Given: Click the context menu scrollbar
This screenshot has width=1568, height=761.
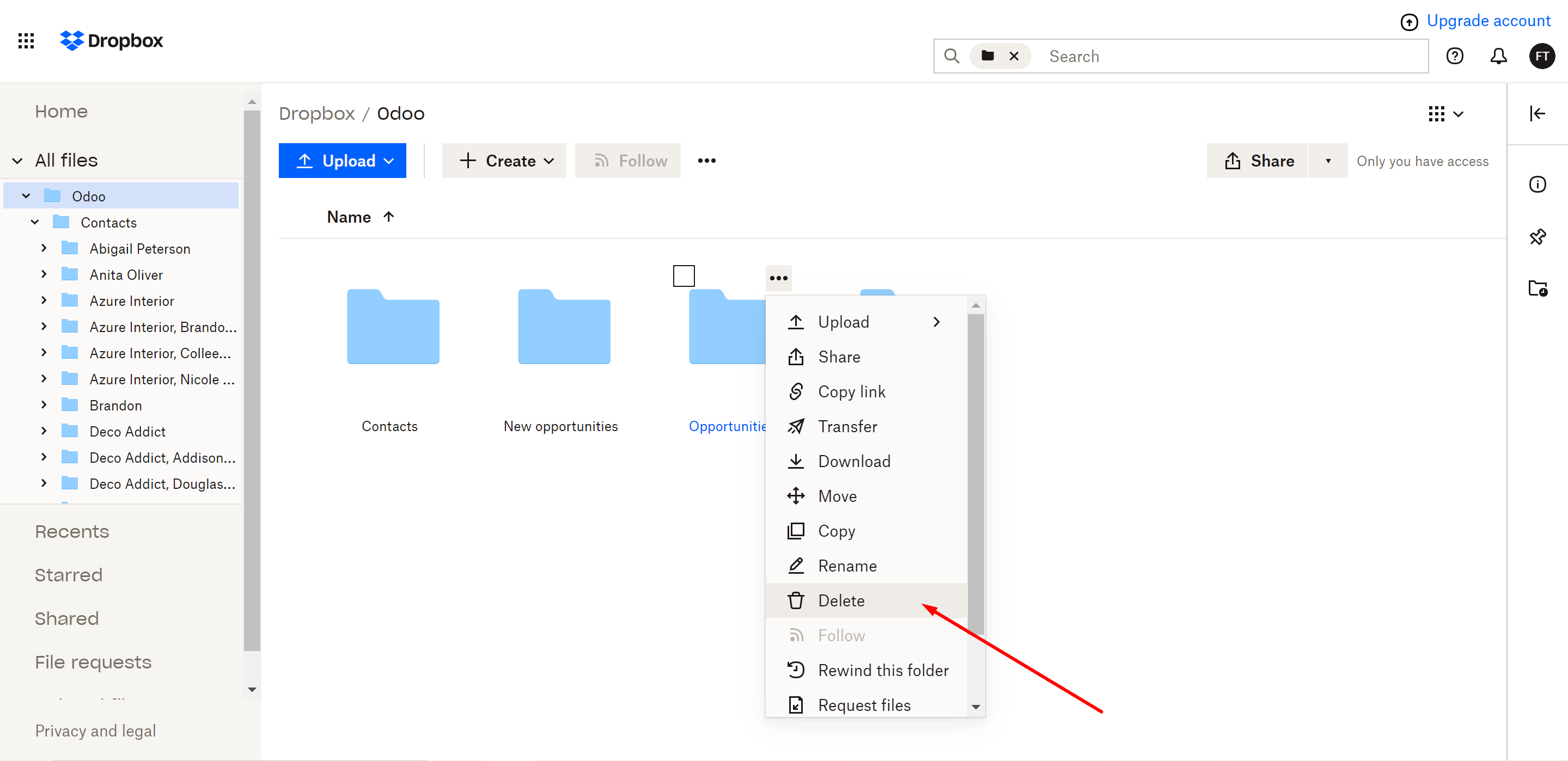Looking at the screenshot, I should click(x=976, y=475).
